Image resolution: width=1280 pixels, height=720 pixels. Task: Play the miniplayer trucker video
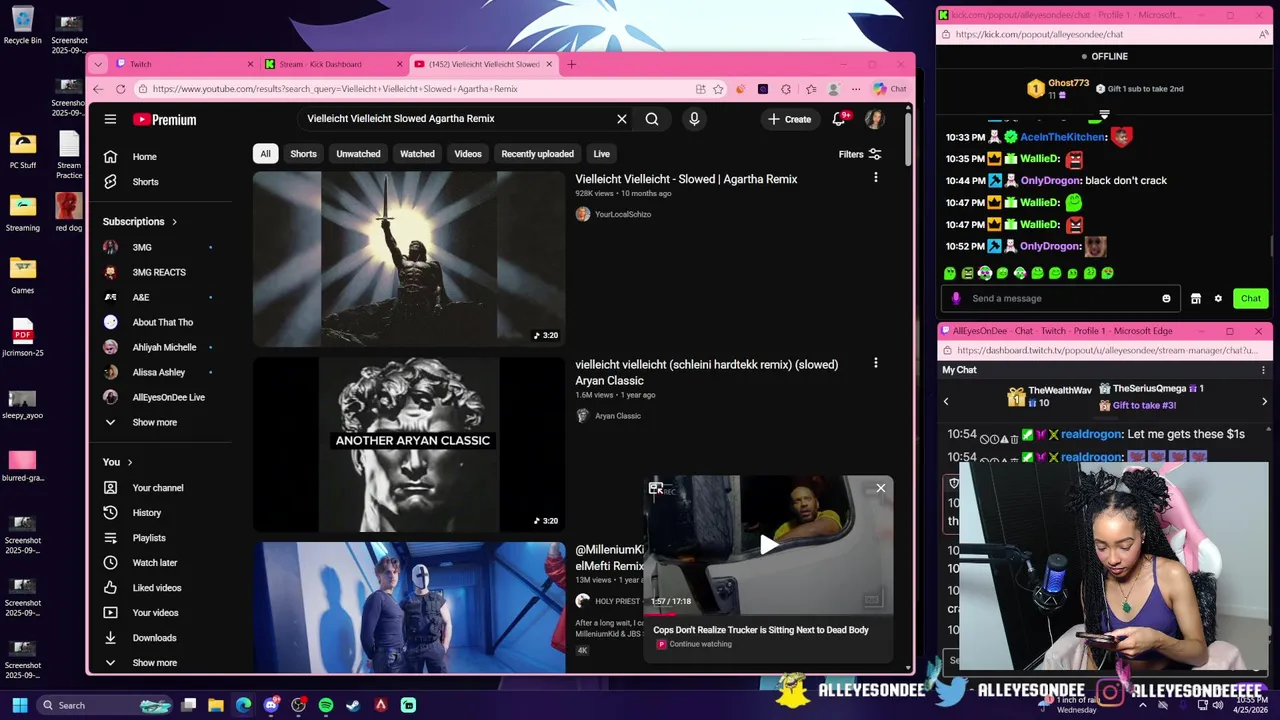(768, 545)
